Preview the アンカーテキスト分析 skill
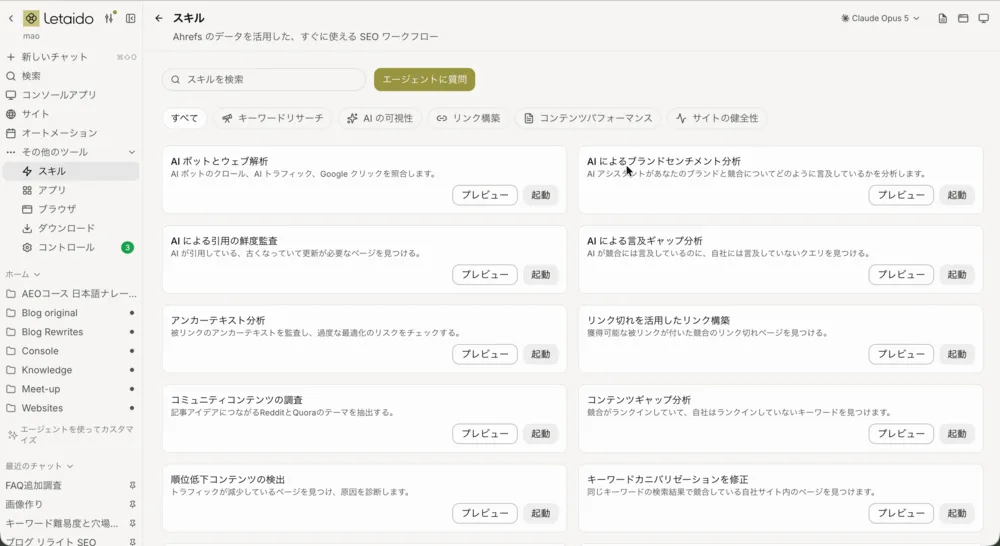1000x546 pixels. (485, 354)
